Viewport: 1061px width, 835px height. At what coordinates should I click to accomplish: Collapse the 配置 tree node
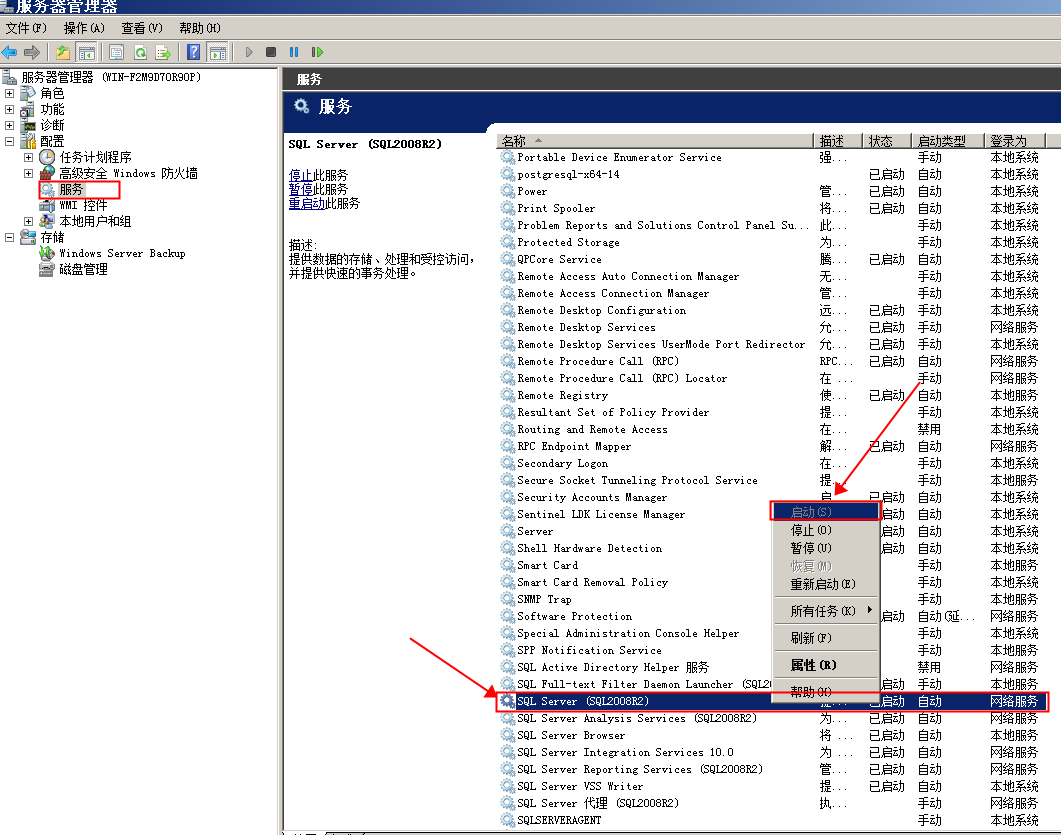[10, 142]
